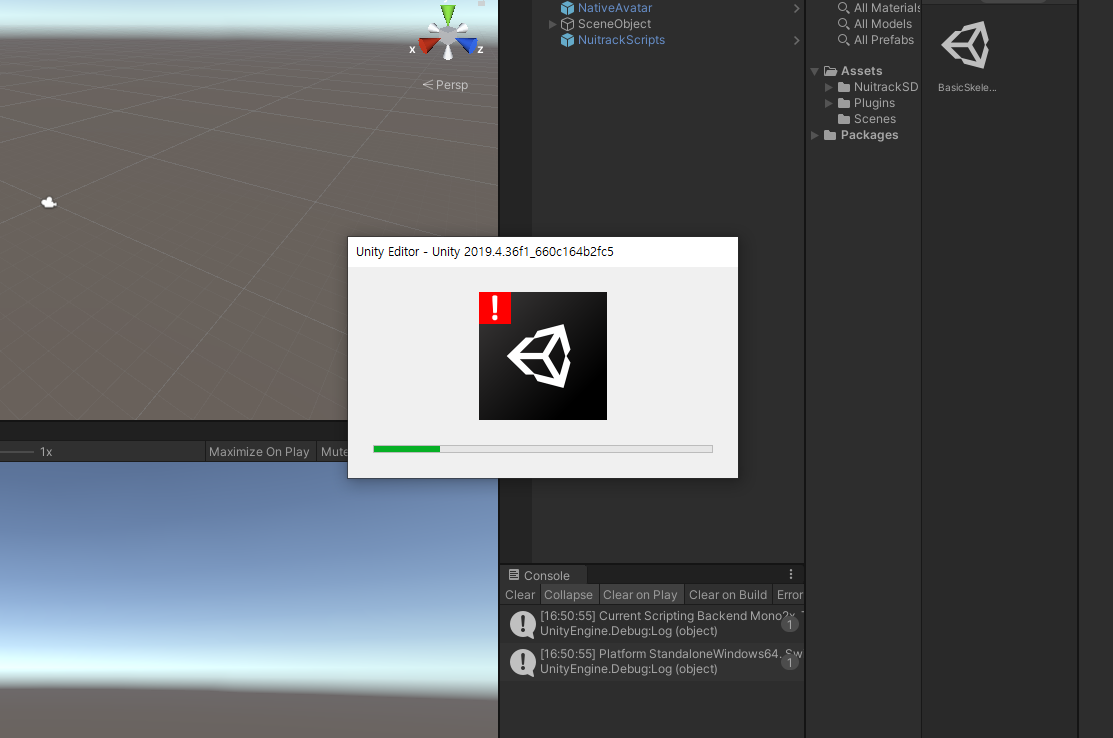Select the BasicSkele... scene asset thumbnail

tap(966, 45)
